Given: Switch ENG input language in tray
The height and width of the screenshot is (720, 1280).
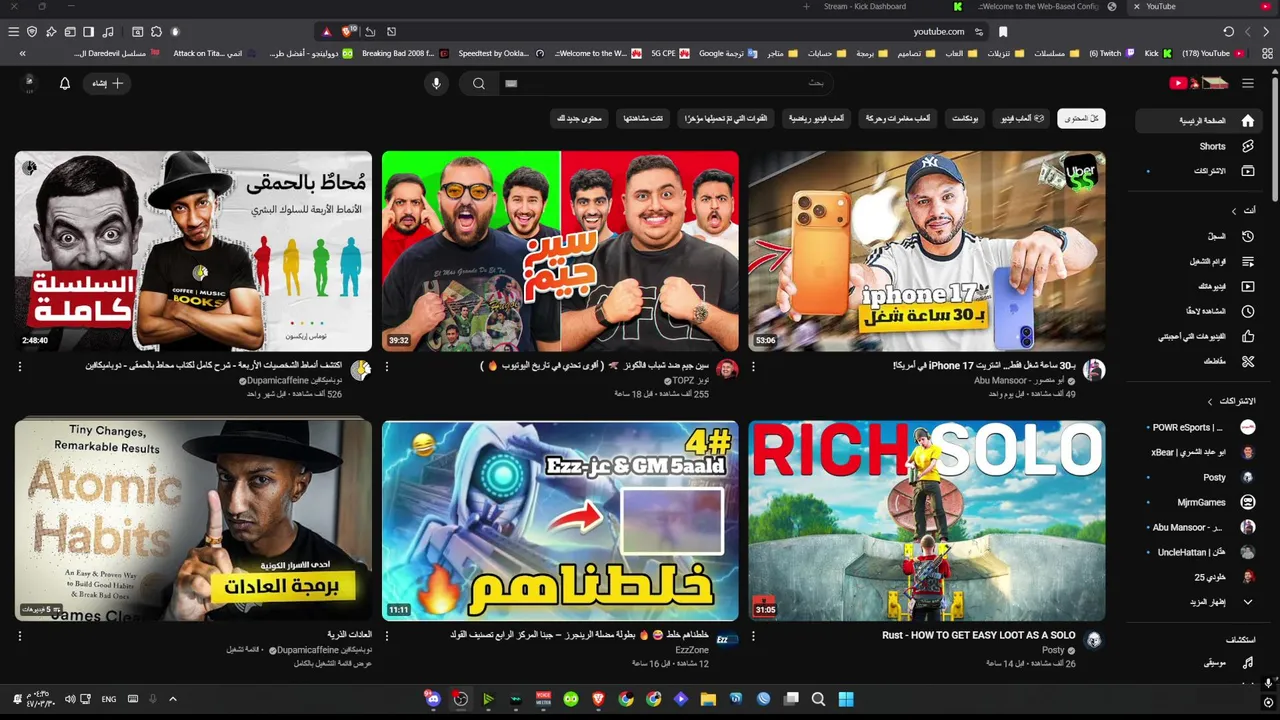Looking at the screenshot, I should click(108, 699).
